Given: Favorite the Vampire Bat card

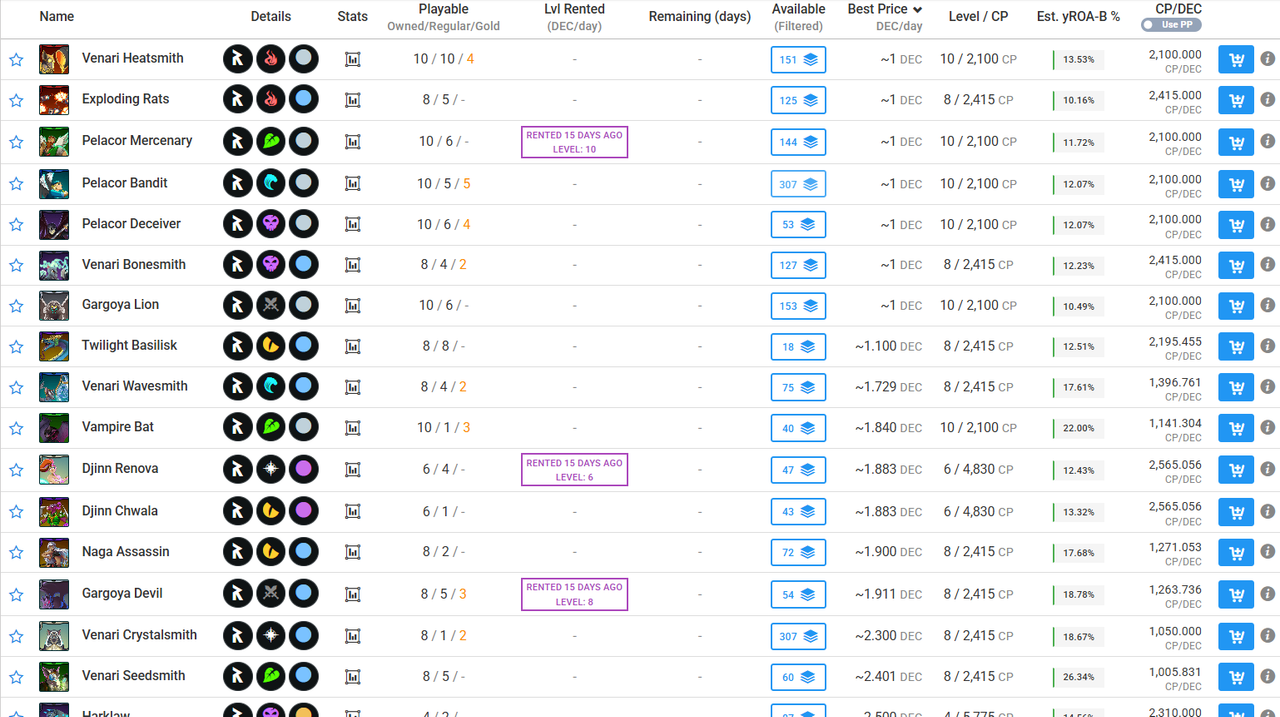Looking at the screenshot, I should point(16,429).
